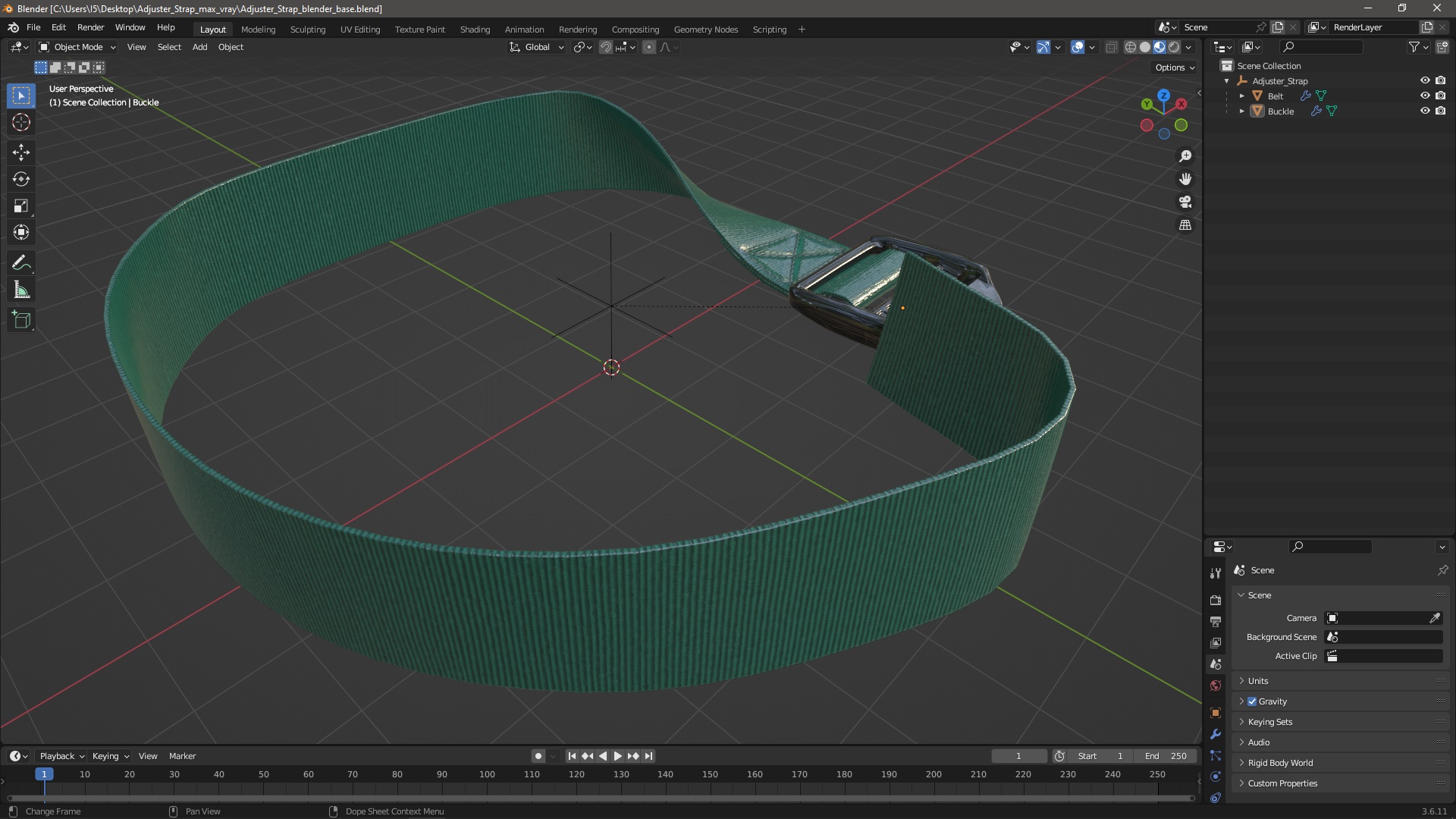Activate the Select Box tool
Image resolution: width=1456 pixels, height=819 pixels.
pos(21,96)
